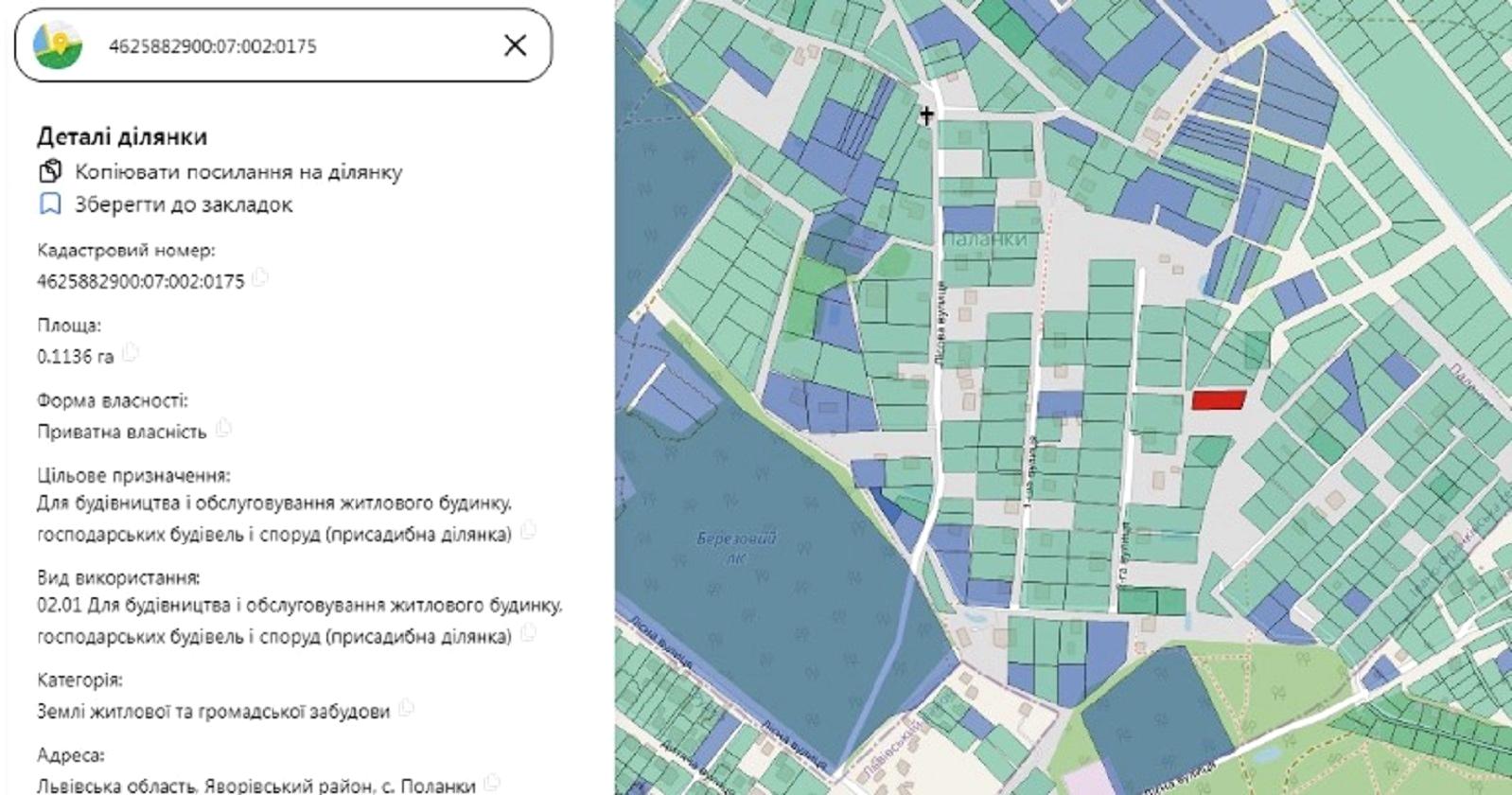Copy the Цільове призначення text

pyautogui.click(x=528, y=531)
